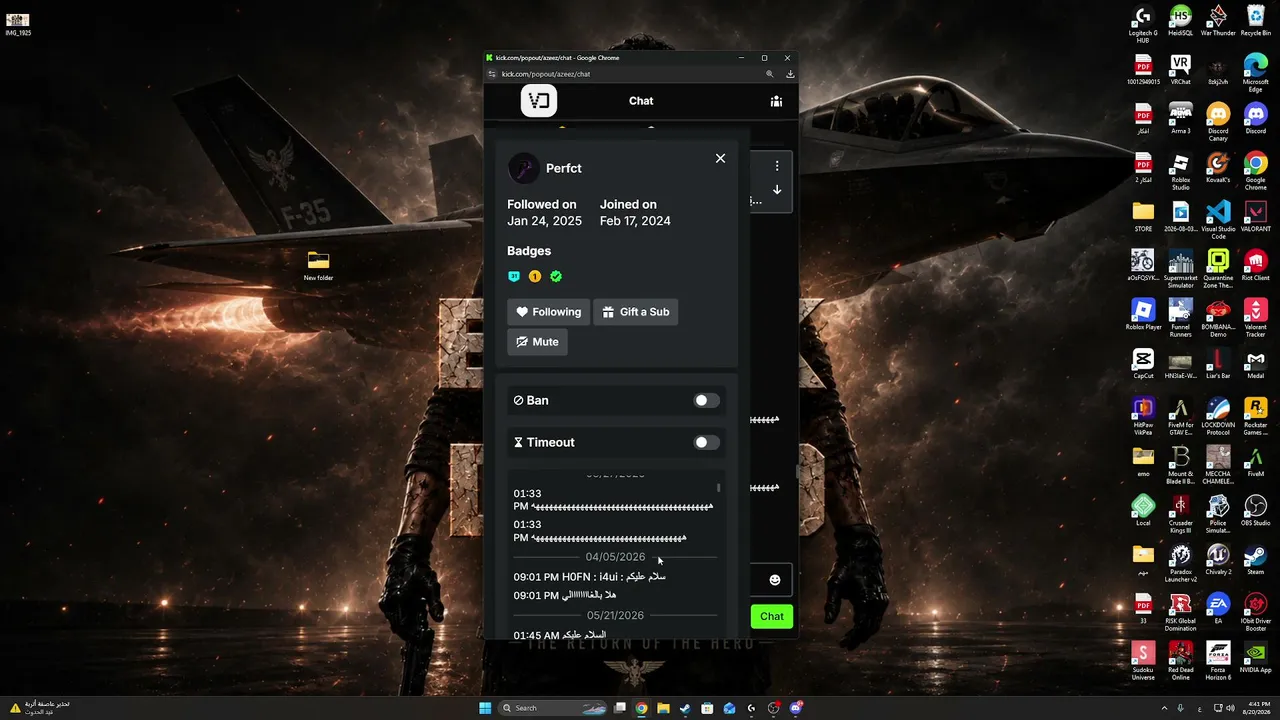Click the 04/05/2026 date separator

[x=615, y=557]
